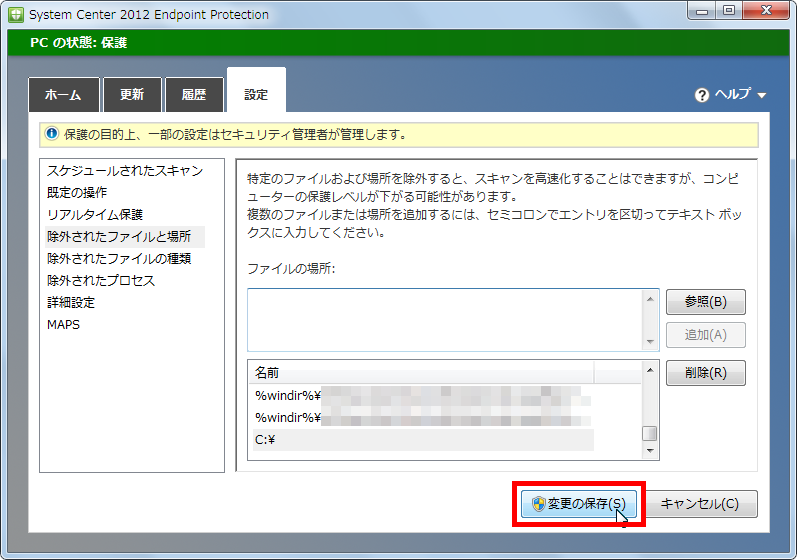Click the 名前 column header
This screenshot has width=797, height=560.
click(x=421, y=372)
